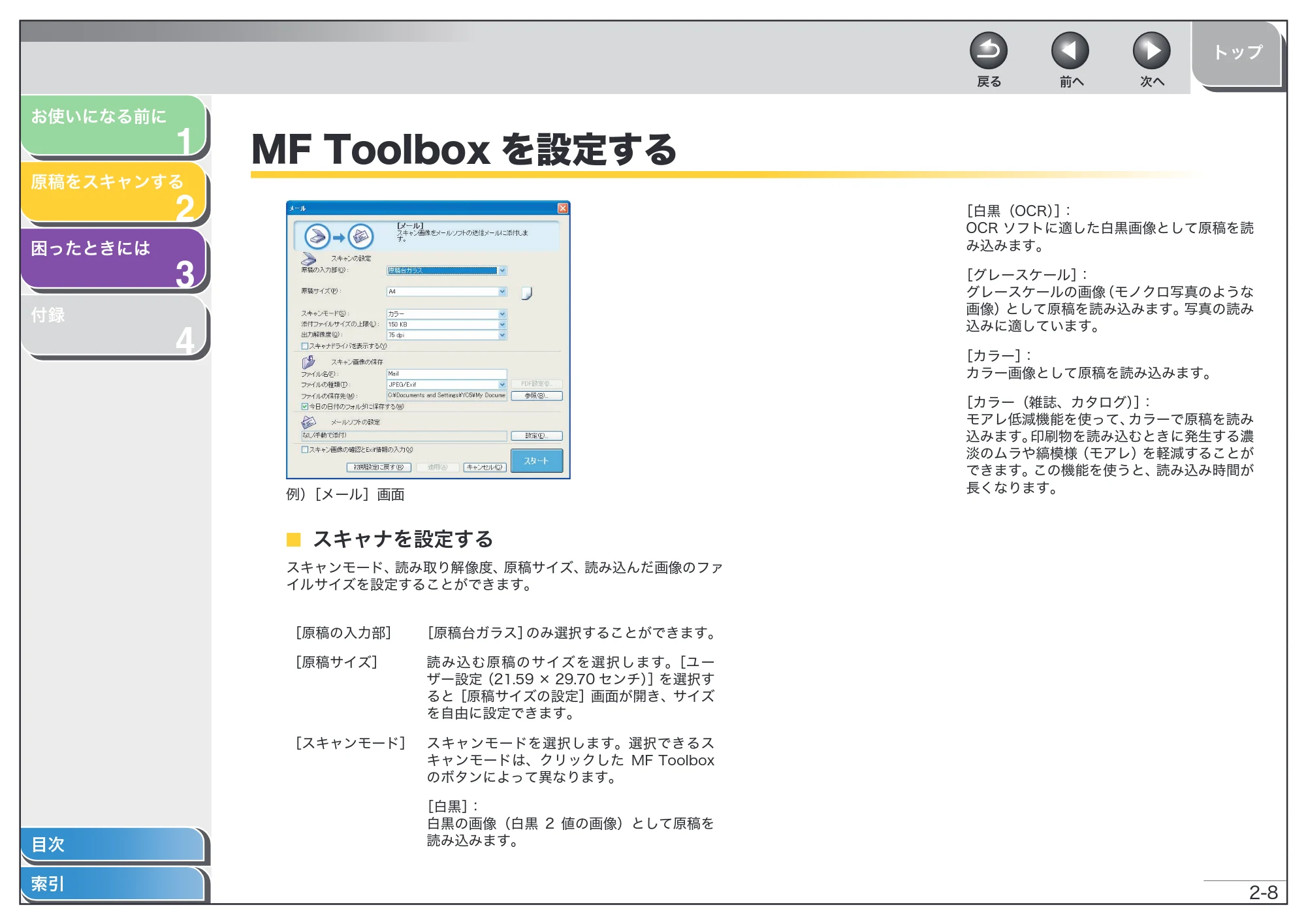Click the ファイルの保存先 path field
The height and width of the screenshot is (924, 1306).
pos(447,395)
